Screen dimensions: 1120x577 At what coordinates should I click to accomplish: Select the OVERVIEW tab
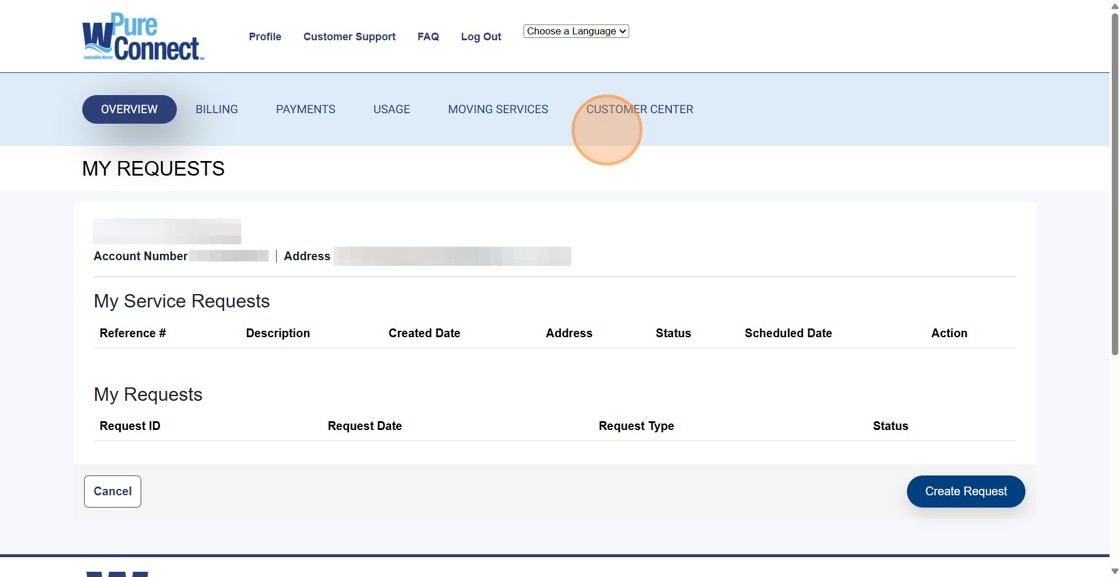coord(129,109)
